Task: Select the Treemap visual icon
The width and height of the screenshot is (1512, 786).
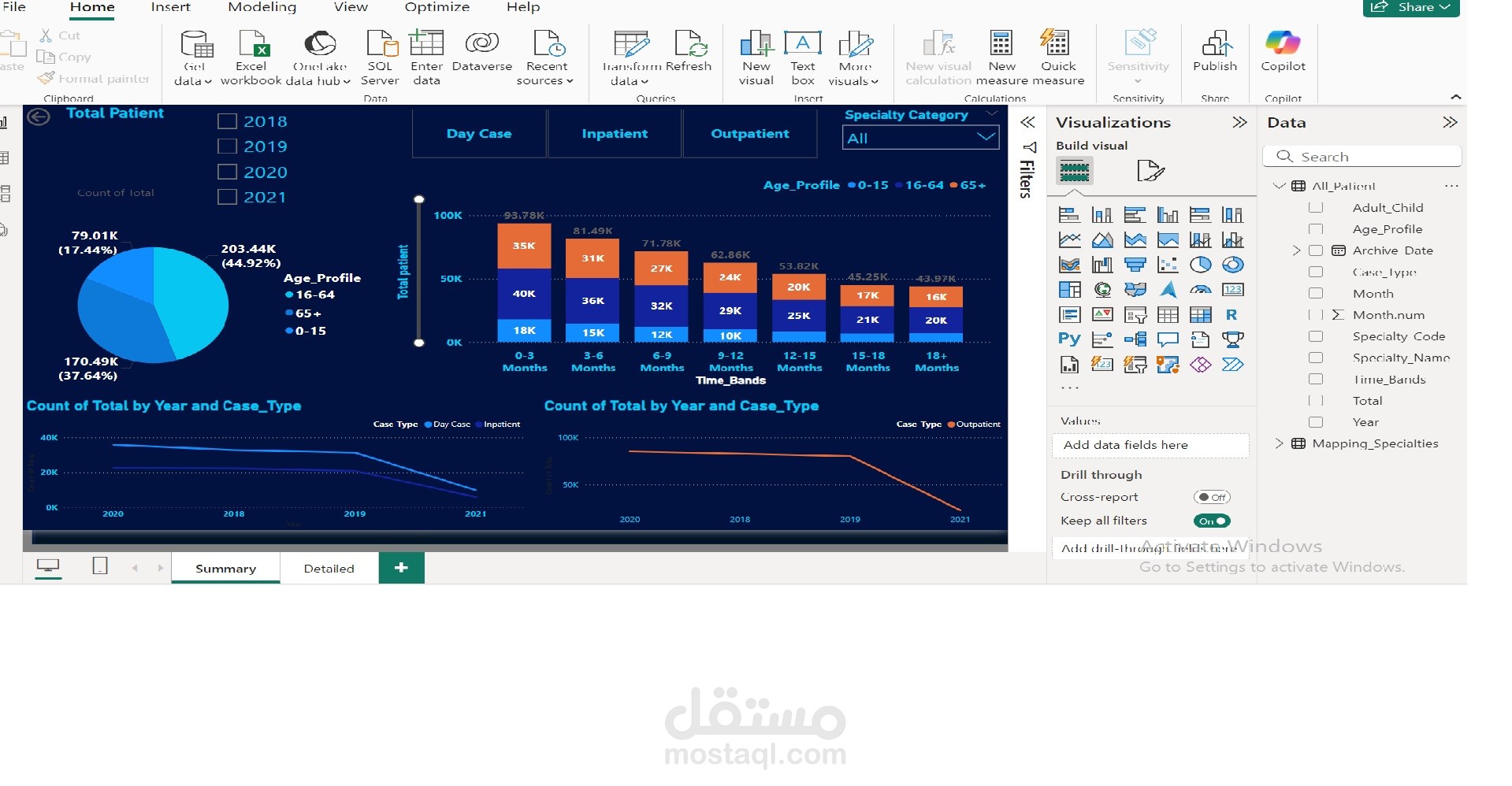Action: 1069,290
